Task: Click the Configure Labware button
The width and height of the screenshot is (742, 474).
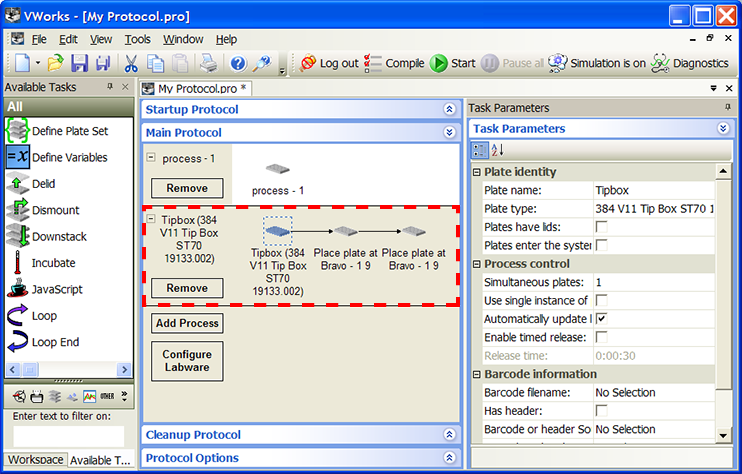Action: click(187, 360)
